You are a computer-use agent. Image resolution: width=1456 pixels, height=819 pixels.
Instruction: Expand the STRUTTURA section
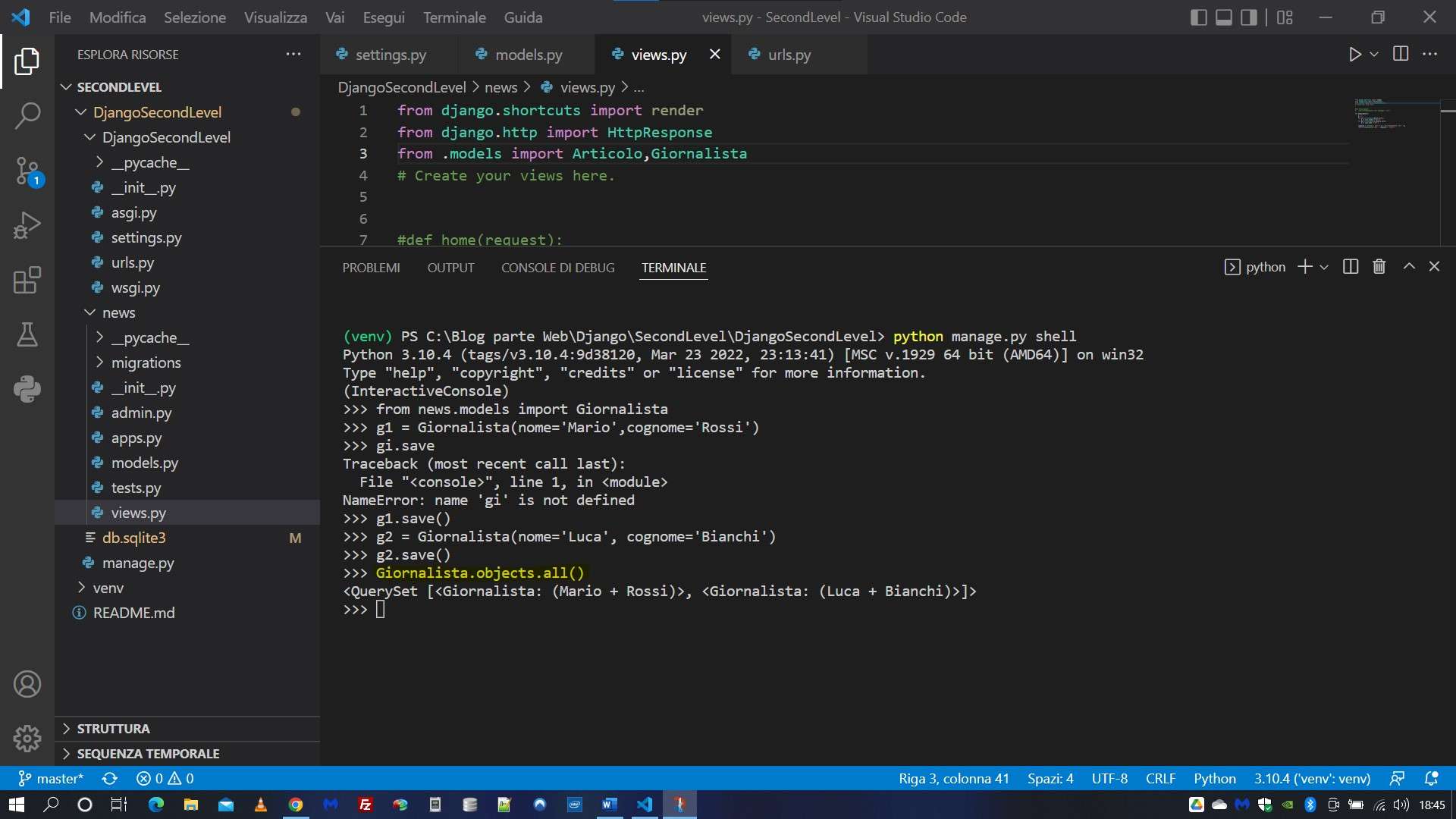[x=113, y=729]
